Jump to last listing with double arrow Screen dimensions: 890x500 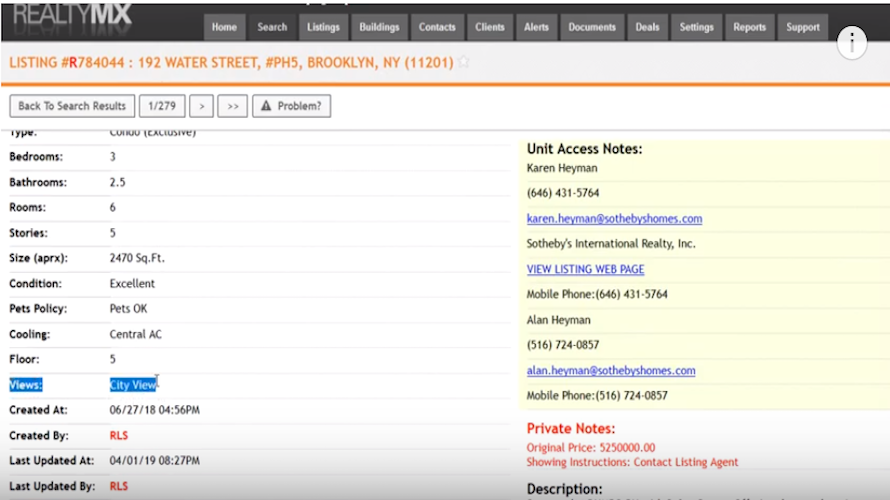coord(233,106)
